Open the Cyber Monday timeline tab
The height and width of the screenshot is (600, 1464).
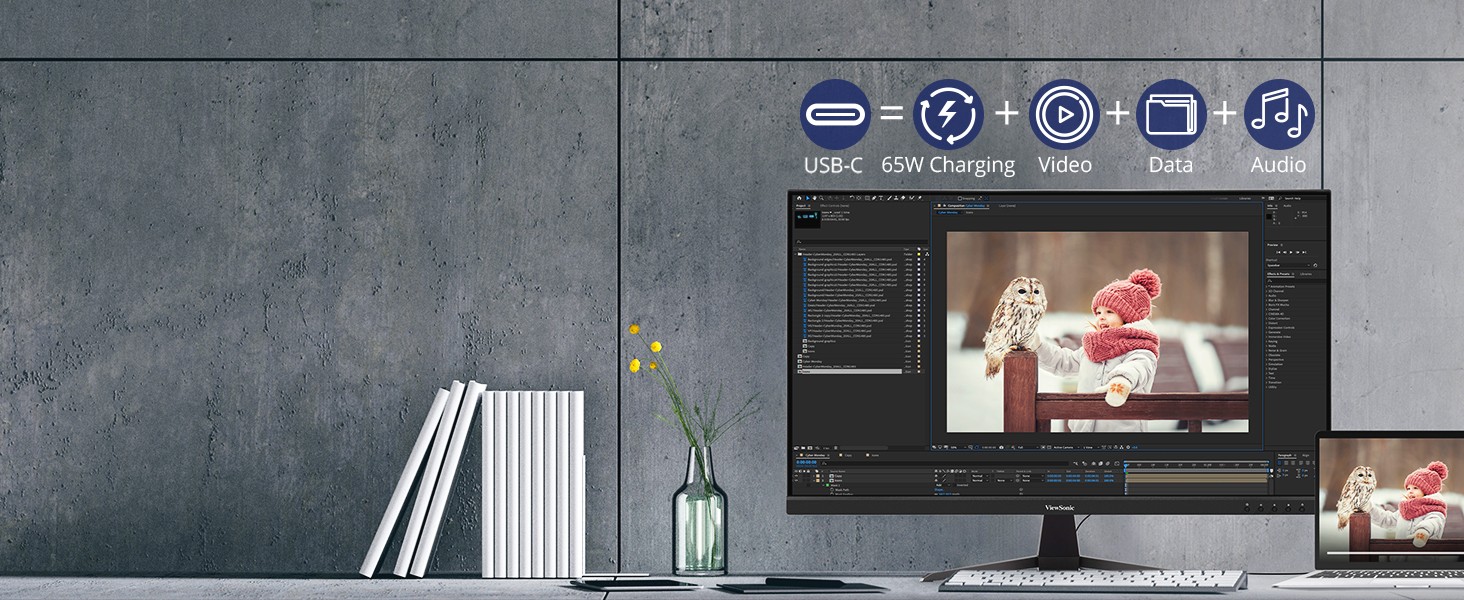[816, 456]
